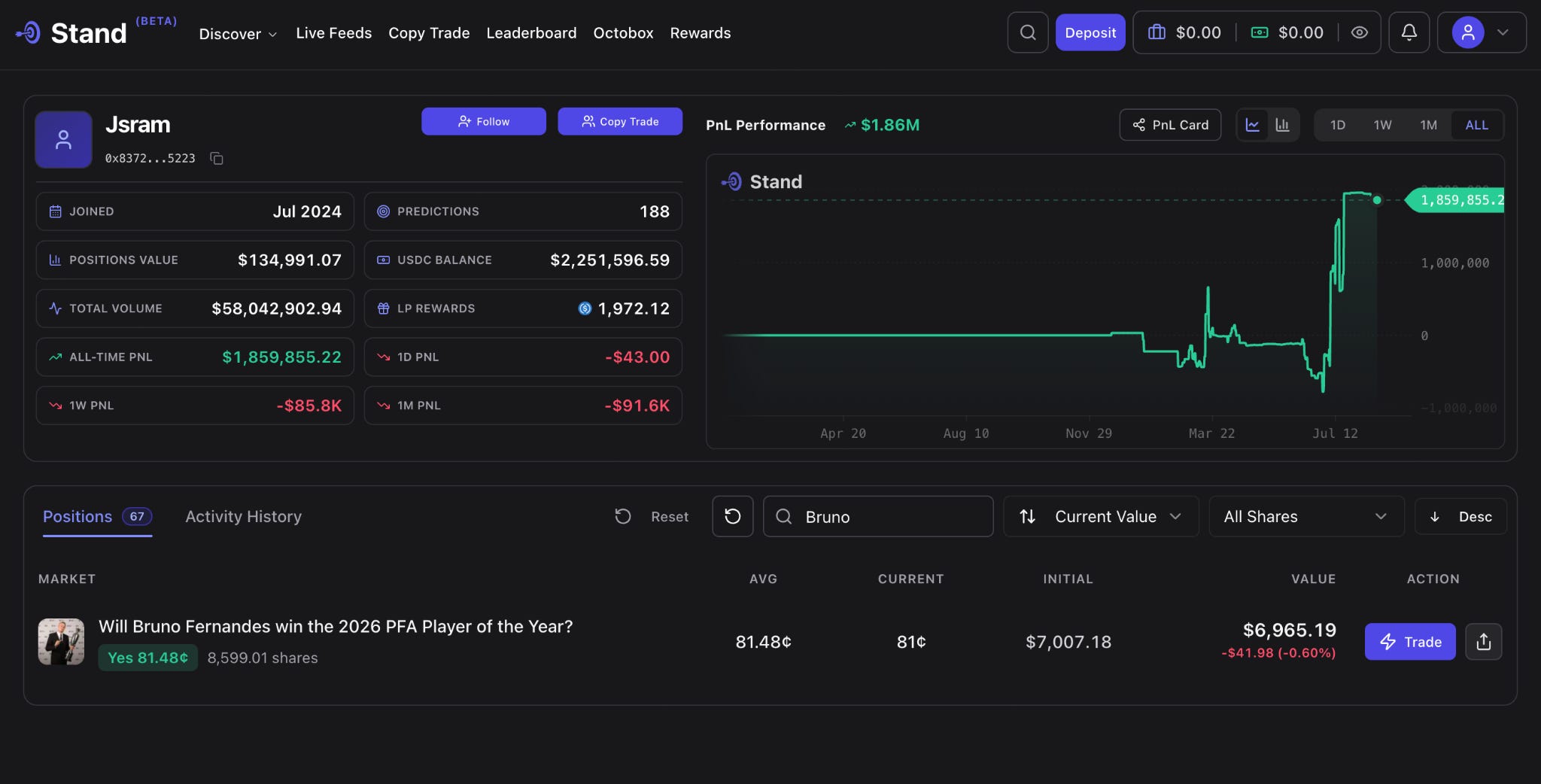The height and width of the screenshot is (784, 1541).
Task: Click the LP rewards coin icon
Action: [585, 308]
